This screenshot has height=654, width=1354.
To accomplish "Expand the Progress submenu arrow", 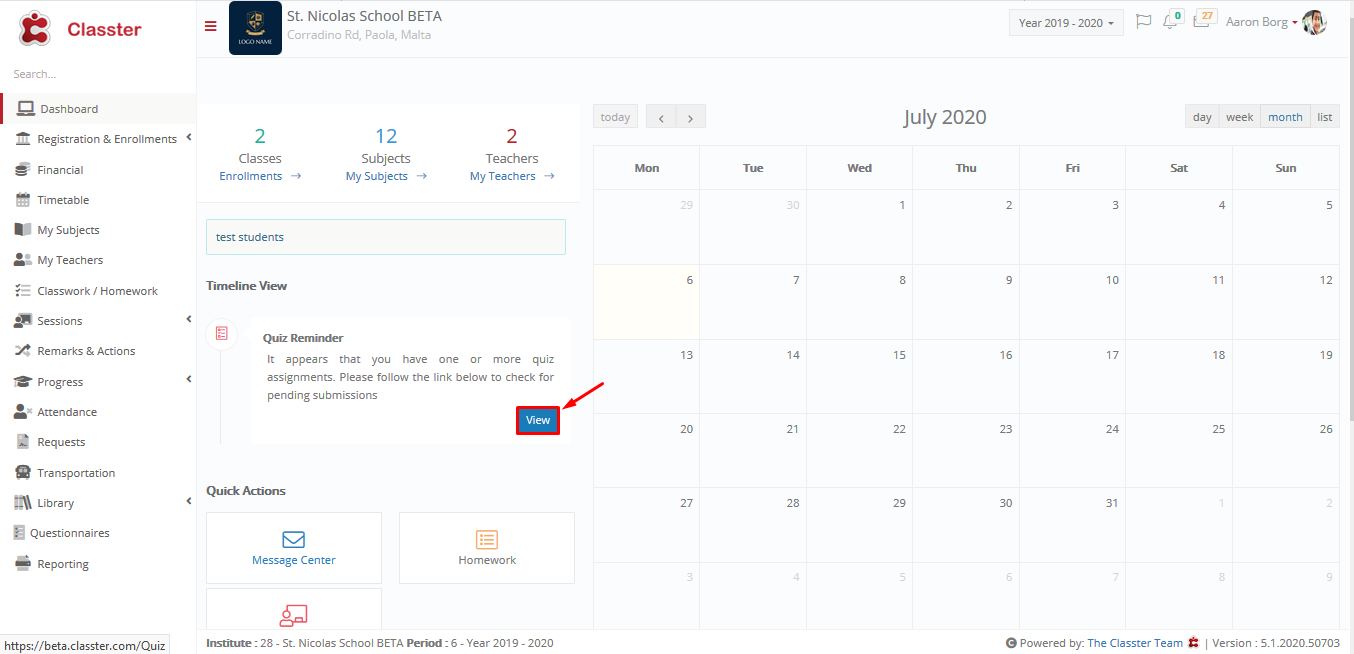I will click(189, 380).
